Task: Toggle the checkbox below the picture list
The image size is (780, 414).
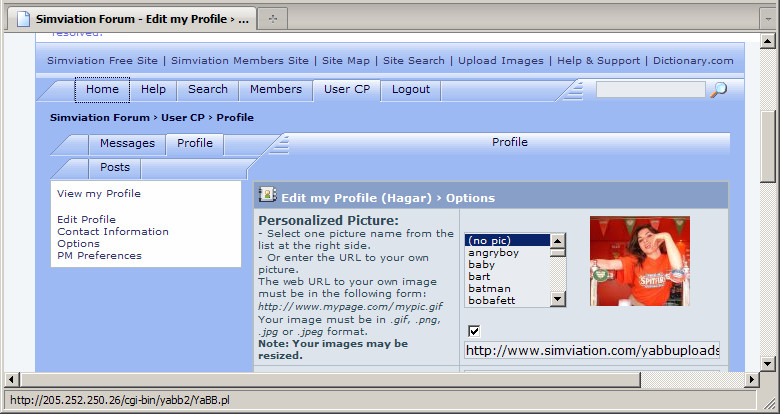Action: coord(474,331)
